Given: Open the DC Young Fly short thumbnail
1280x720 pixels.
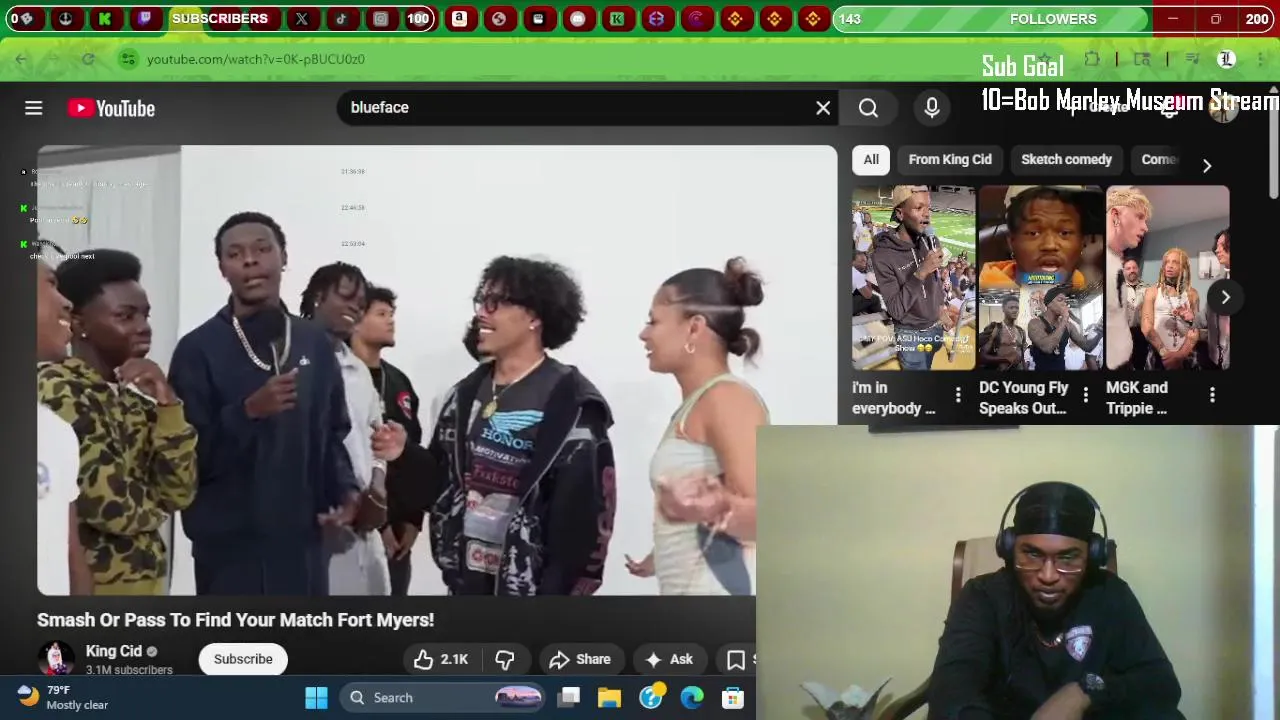Looking at the screenshot, I should pyautogui.click(x=1040, y=278).
